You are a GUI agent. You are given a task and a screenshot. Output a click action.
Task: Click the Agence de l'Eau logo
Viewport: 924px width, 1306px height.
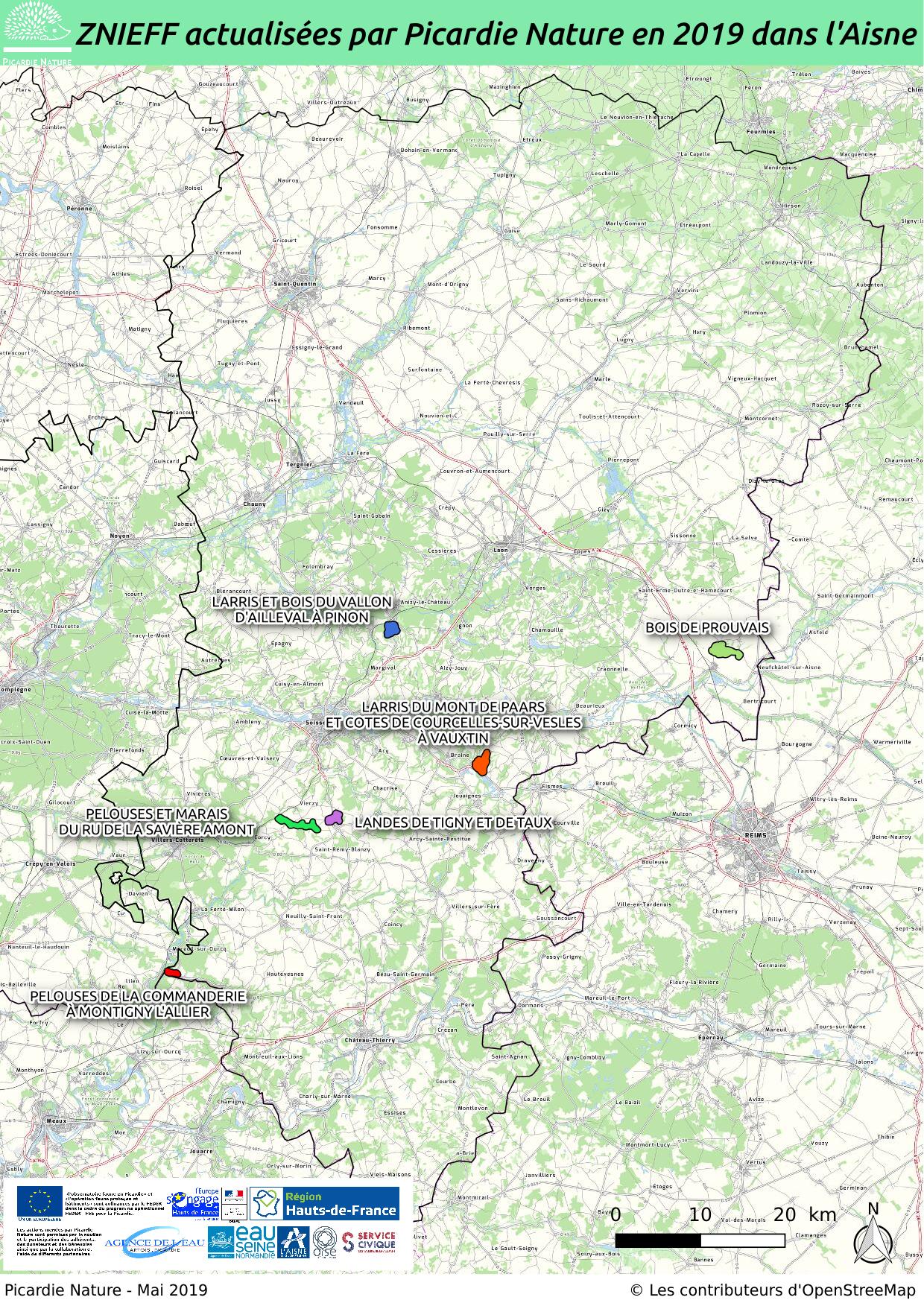[154, 1243]
